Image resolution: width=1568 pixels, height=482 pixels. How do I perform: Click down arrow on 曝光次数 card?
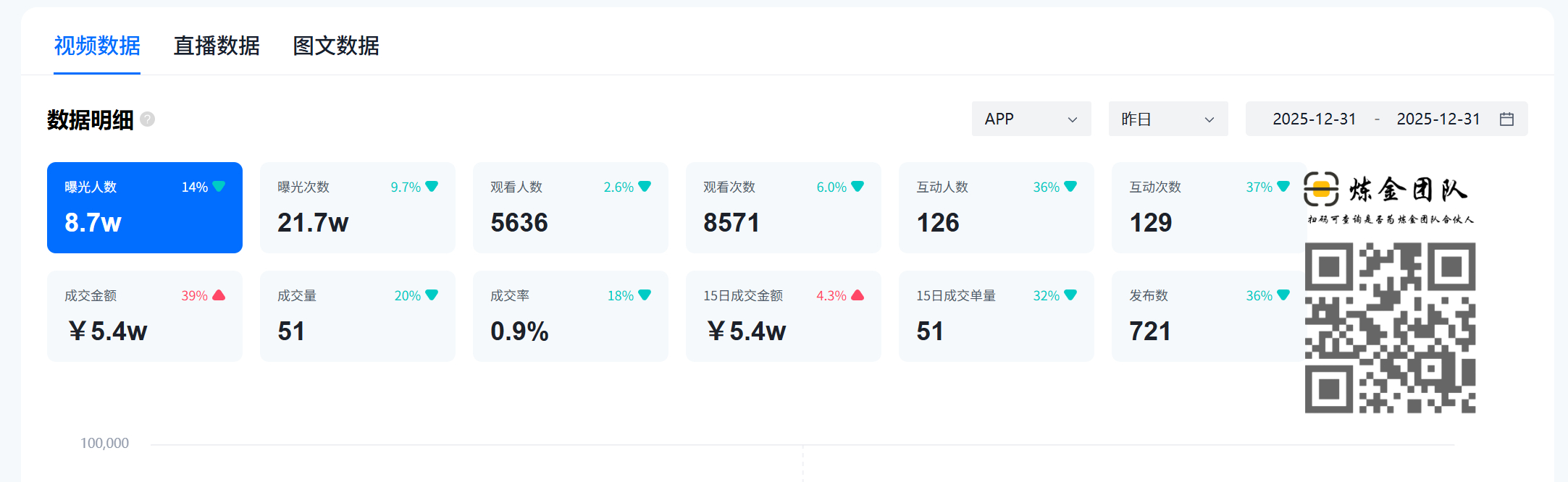(432, 187)
